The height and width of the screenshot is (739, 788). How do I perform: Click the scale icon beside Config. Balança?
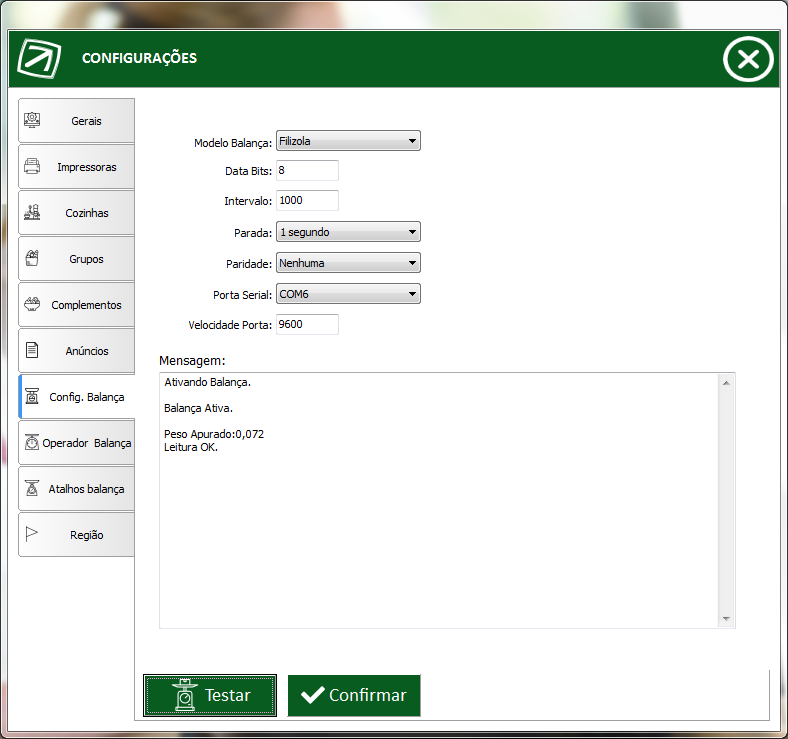pos(32,396)
